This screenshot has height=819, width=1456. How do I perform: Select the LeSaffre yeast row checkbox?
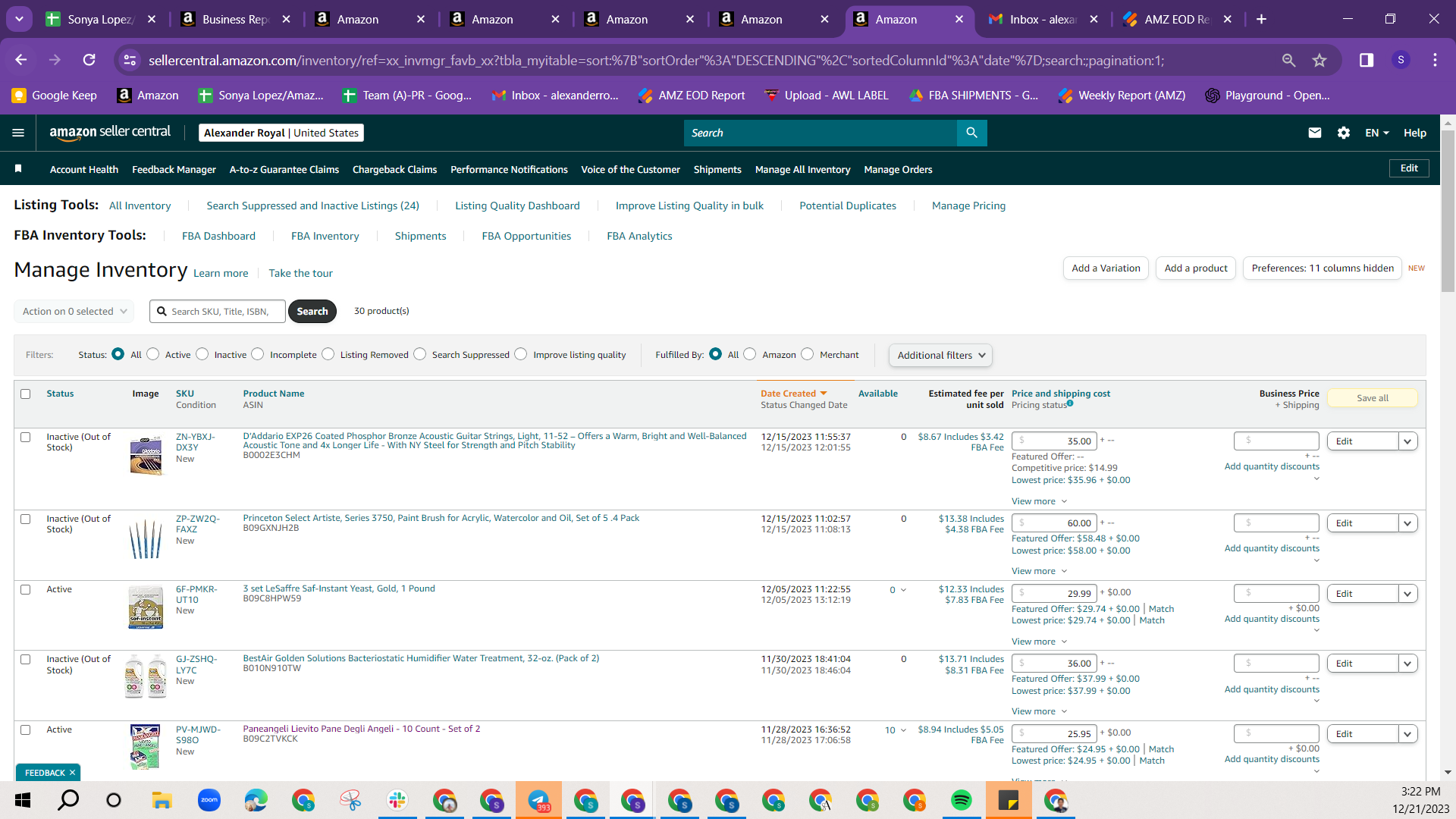tap(26, 589)
